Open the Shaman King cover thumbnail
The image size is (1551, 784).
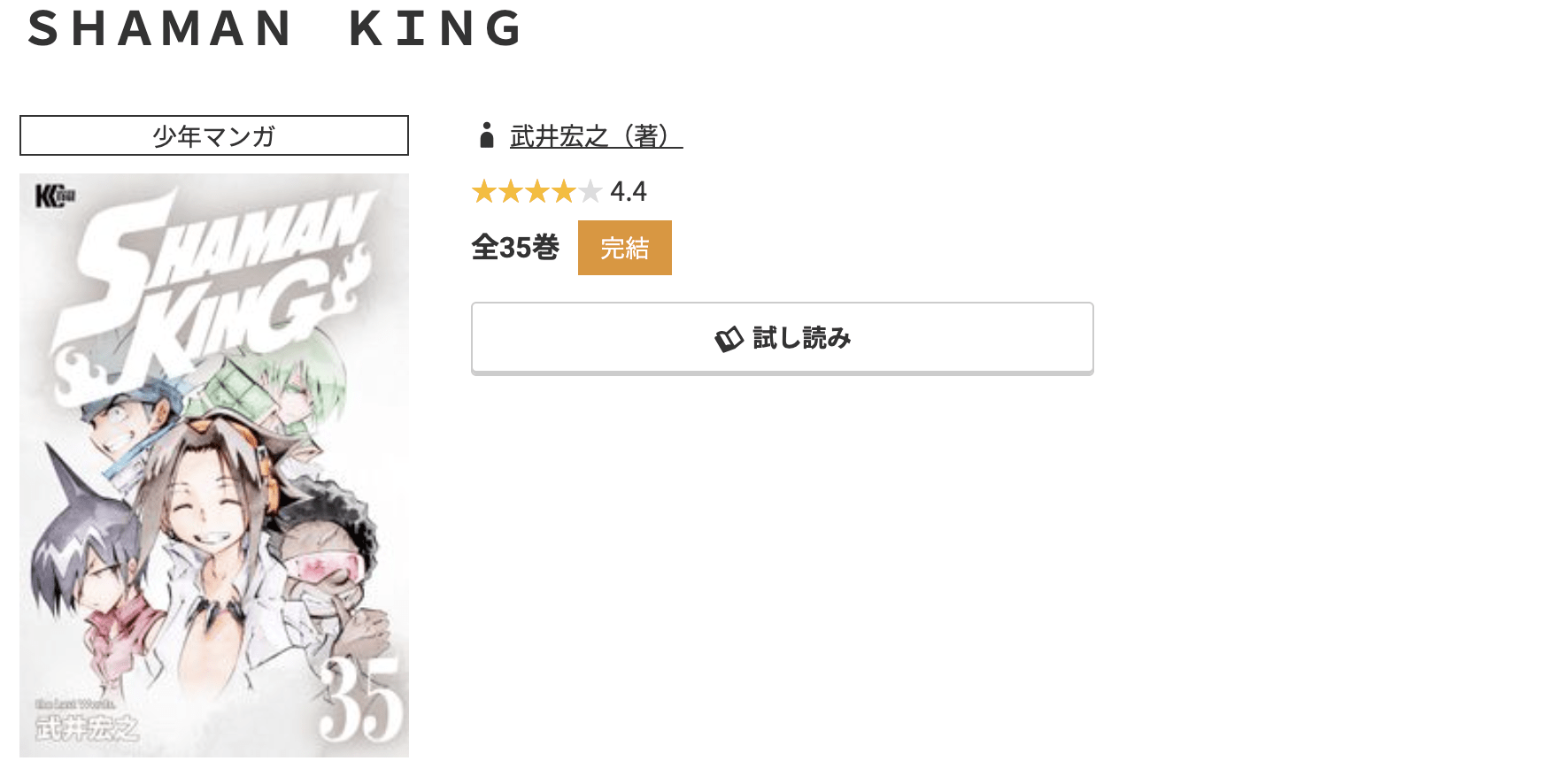pyautogui.click(x=214, y=465)
